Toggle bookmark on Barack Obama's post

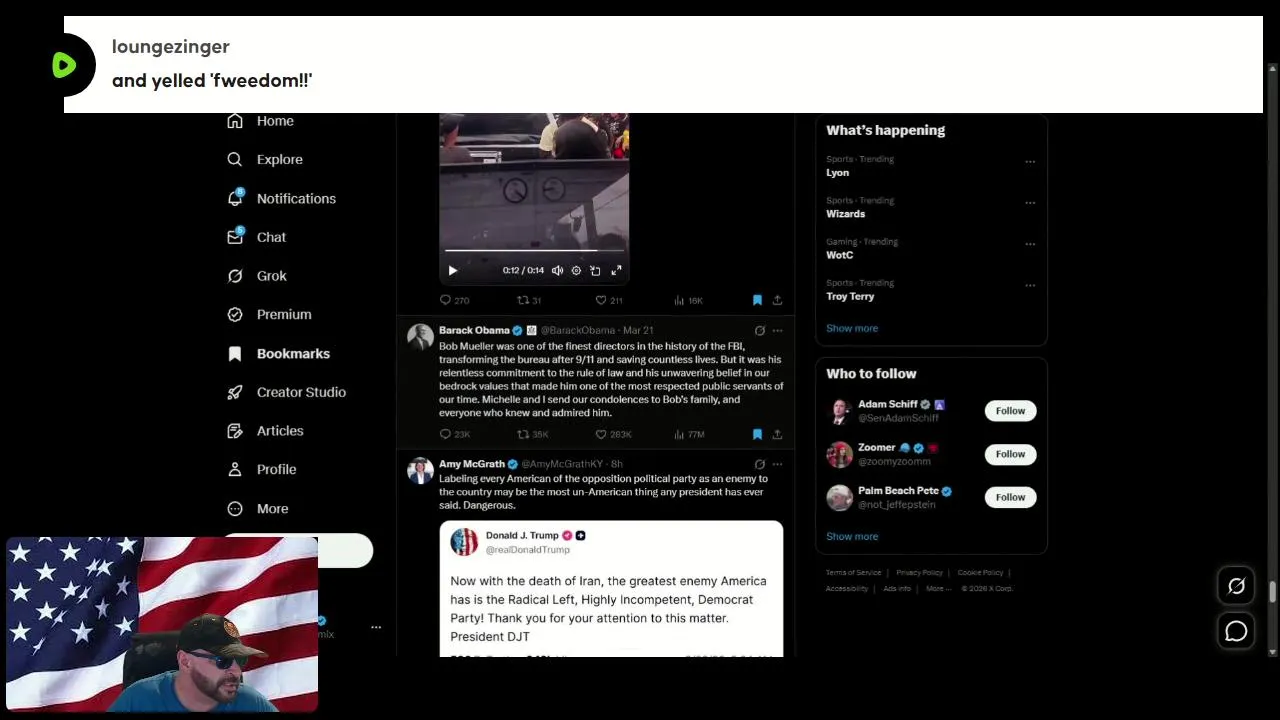coord(757,434)
